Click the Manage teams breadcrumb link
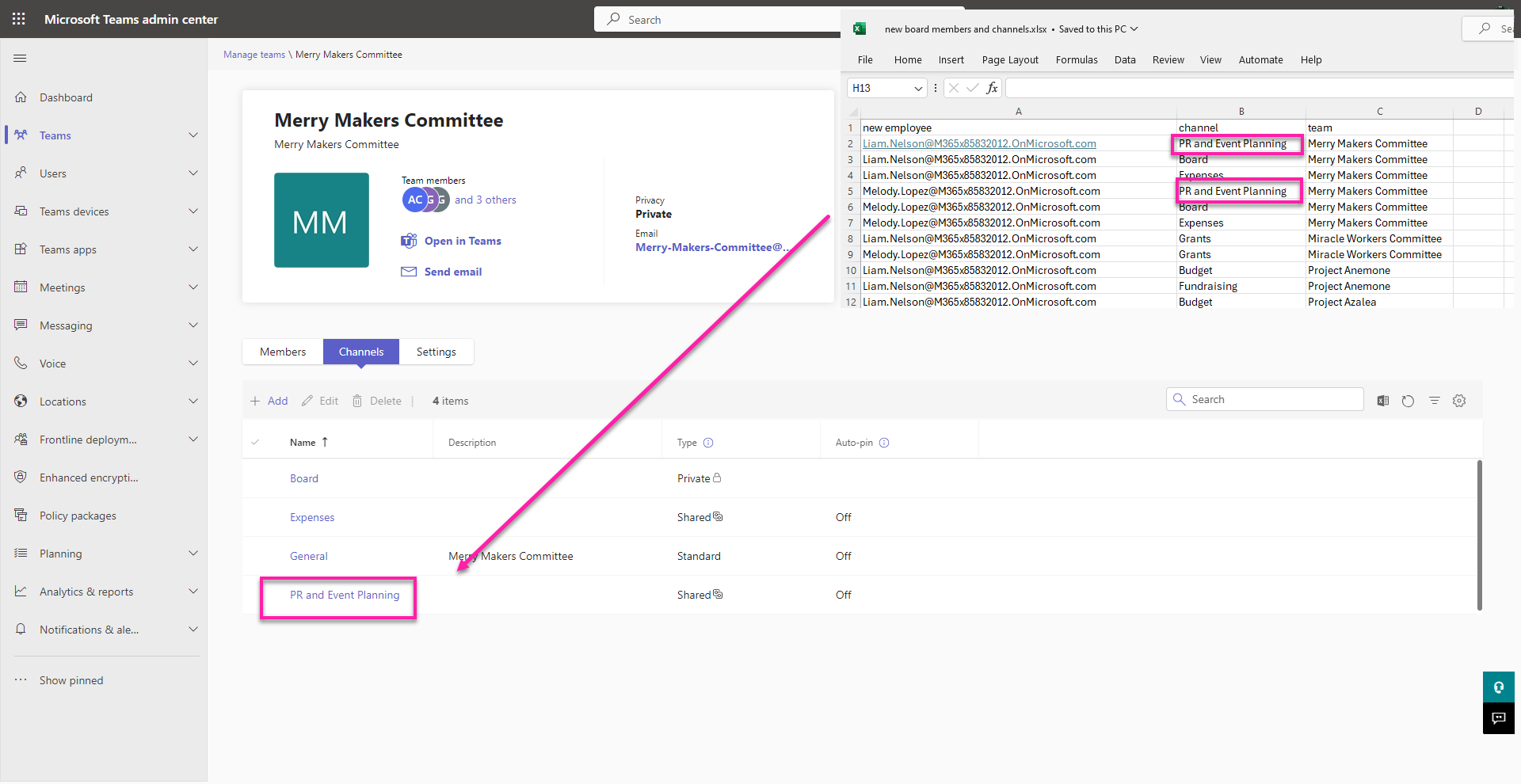Viewport: 1521px width, 784px height. click(x=254, y=55)
